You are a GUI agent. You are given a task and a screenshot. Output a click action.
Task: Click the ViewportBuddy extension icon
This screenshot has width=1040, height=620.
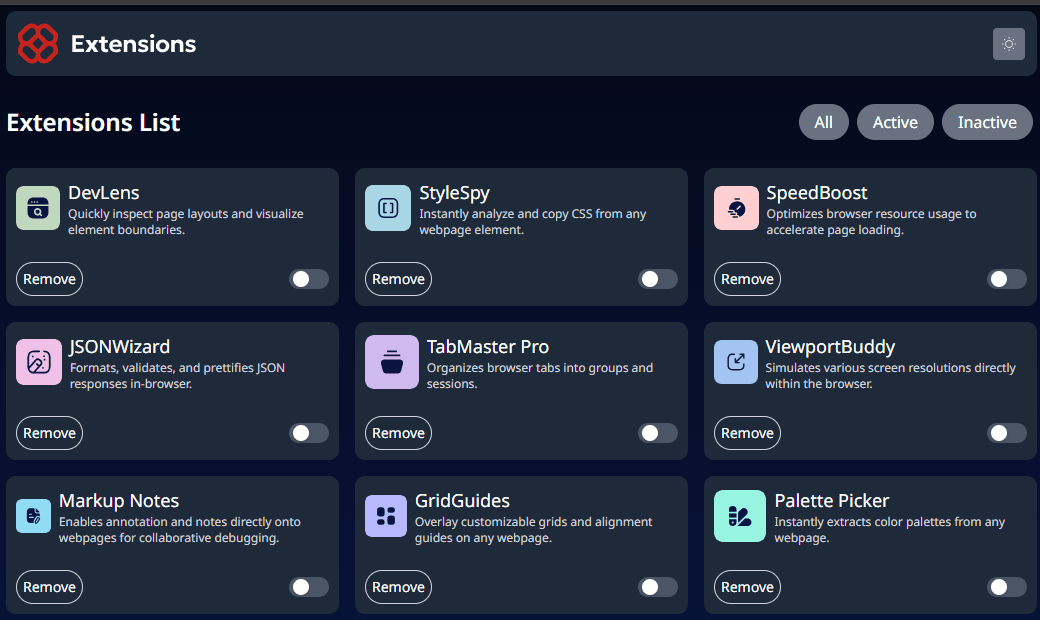click(x=735, y=362)
